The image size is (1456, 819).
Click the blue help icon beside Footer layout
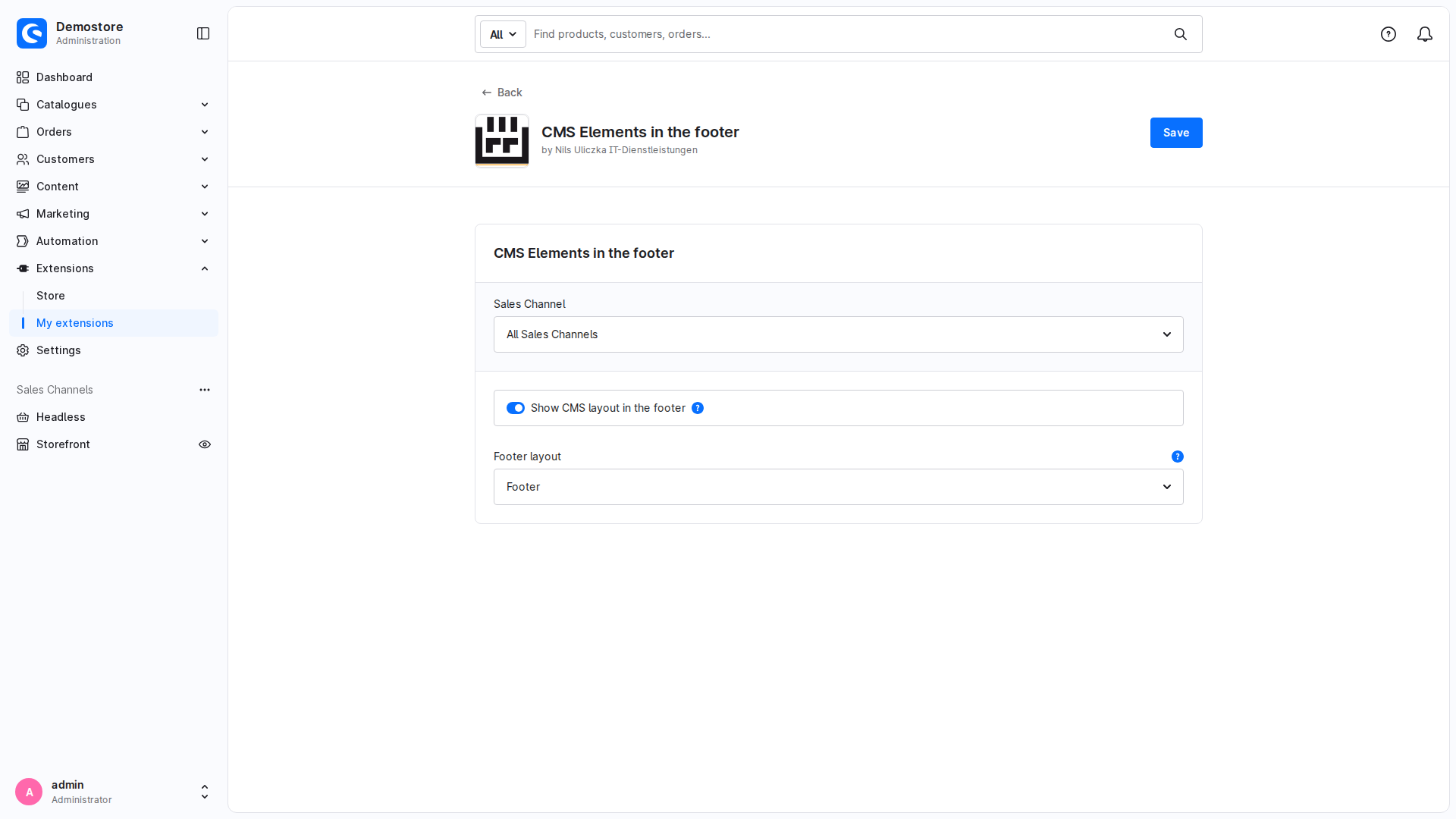(1178, 457)
